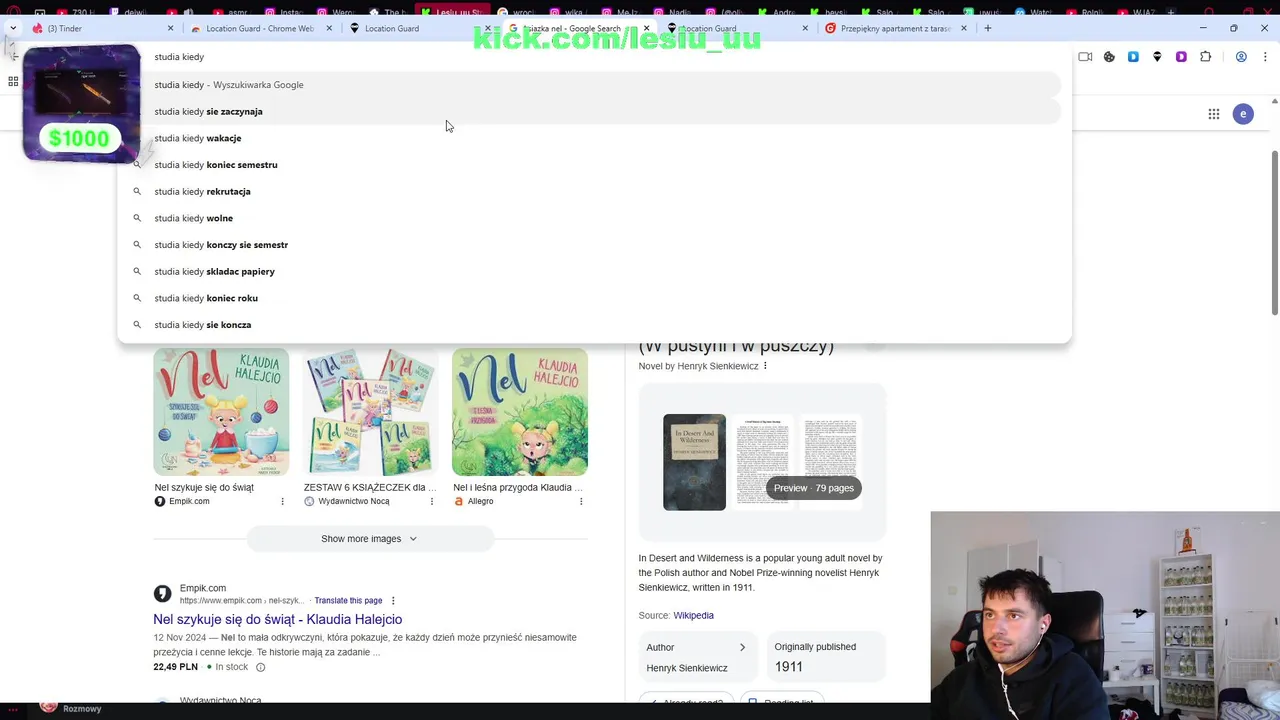Open the three-dot menu beside 'Translate this page'
This screenshot has width=1280, height=720.
[393, 601]
